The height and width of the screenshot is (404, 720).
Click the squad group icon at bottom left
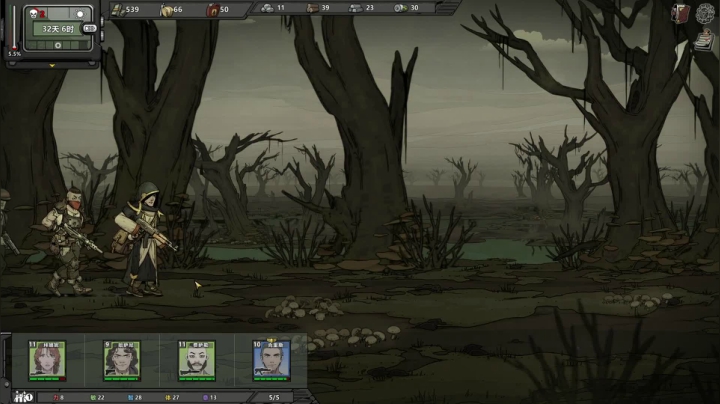[x=22, y=397]
